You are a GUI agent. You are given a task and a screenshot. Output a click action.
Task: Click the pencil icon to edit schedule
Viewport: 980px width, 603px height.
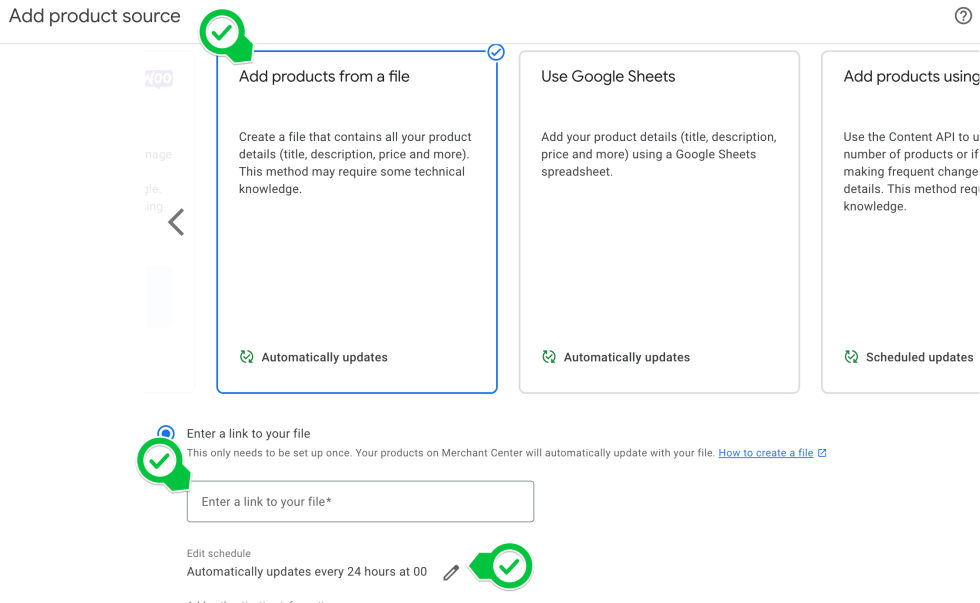[x=451, y=573]
